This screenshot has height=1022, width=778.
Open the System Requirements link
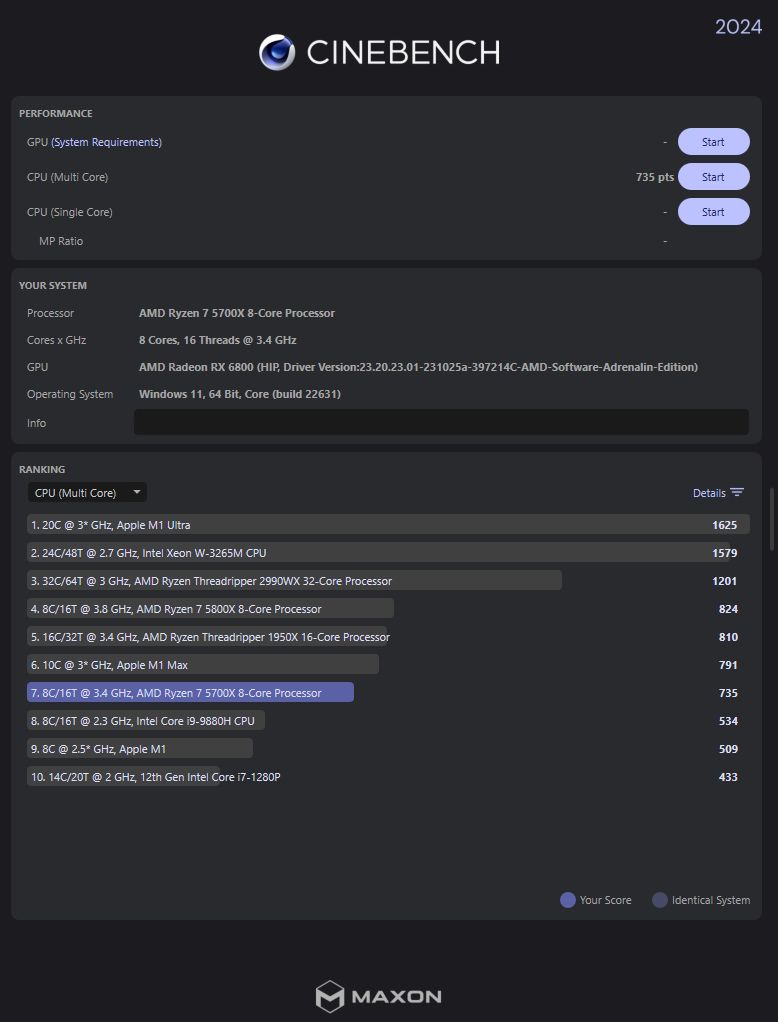[106, 142]
